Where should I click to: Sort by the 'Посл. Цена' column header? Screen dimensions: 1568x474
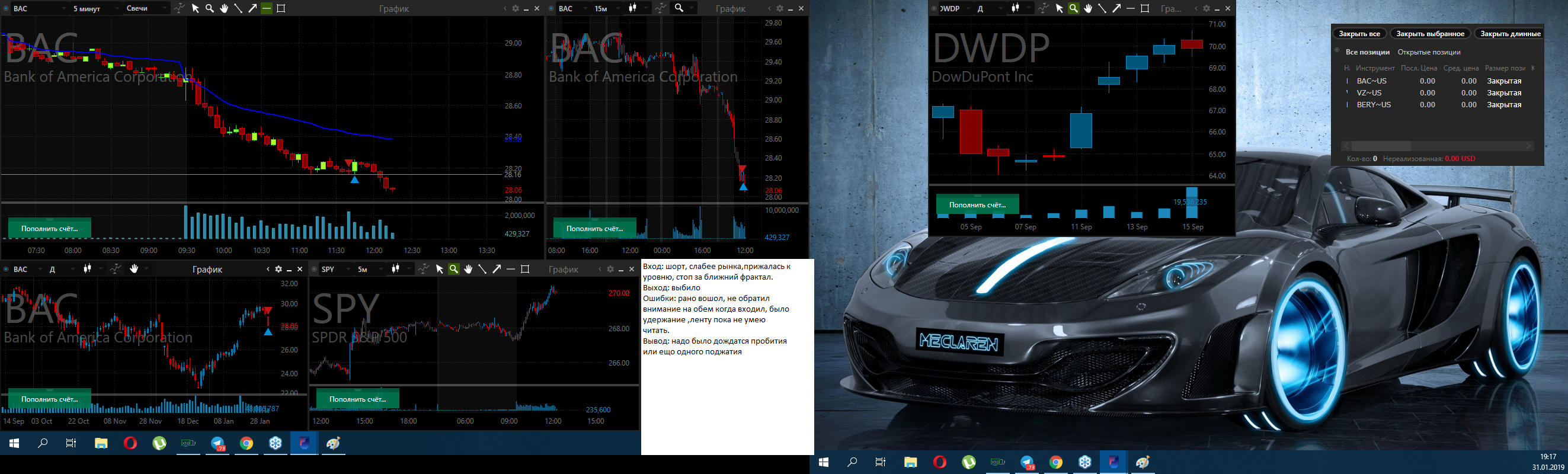pyautogui.click(x=1419, y=68)
